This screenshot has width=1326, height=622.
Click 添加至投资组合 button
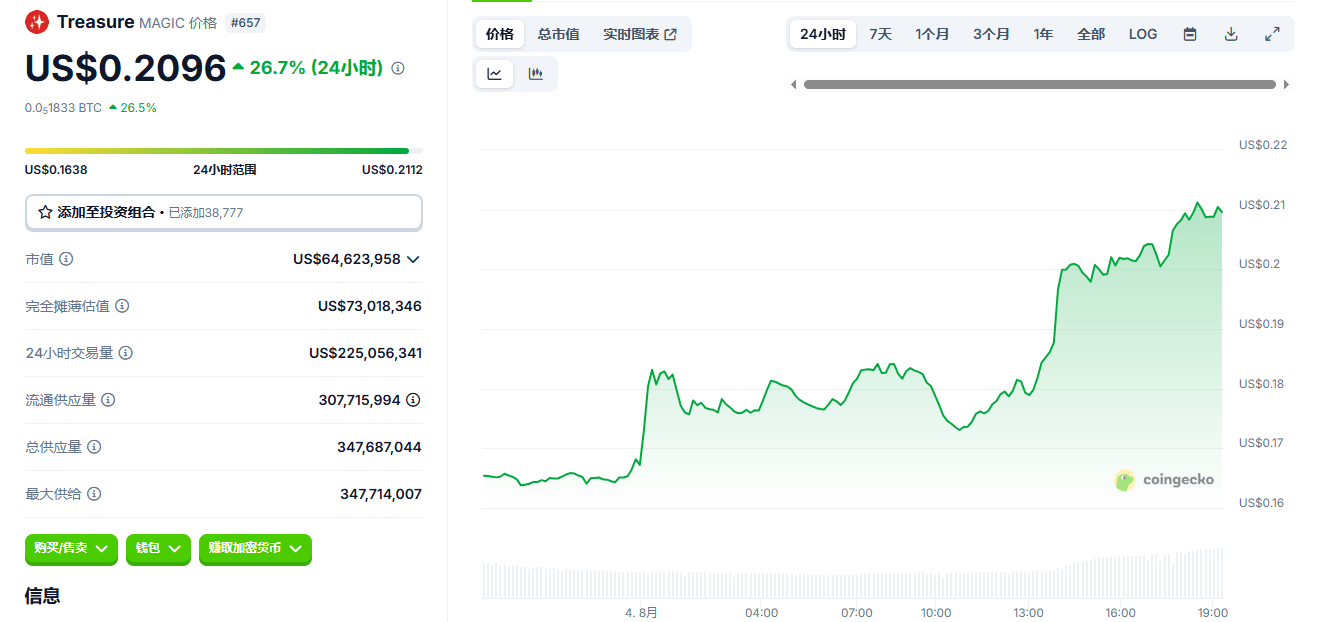[x=224, y=212]
